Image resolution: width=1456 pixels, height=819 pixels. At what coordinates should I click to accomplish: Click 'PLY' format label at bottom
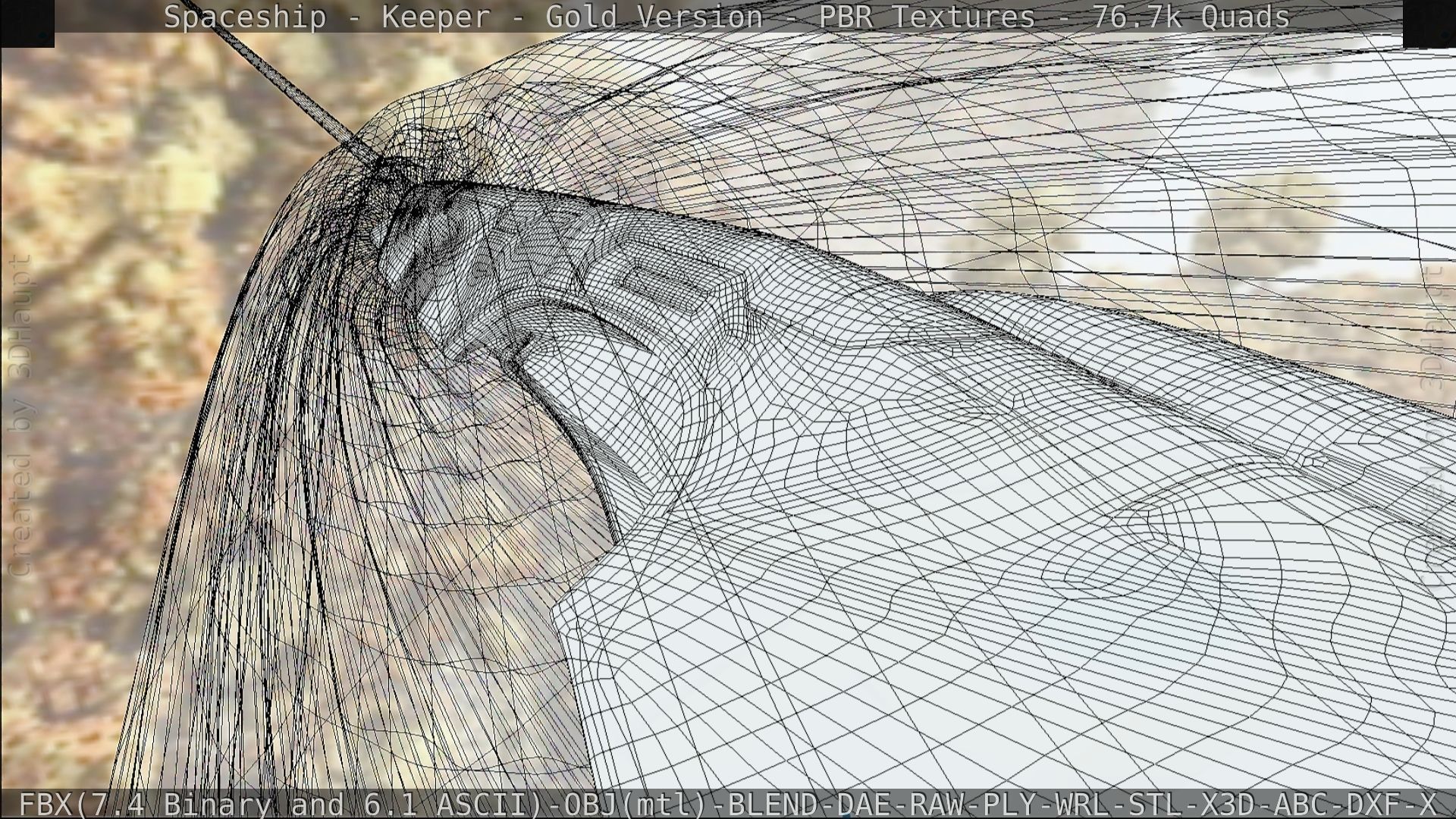1010,804
